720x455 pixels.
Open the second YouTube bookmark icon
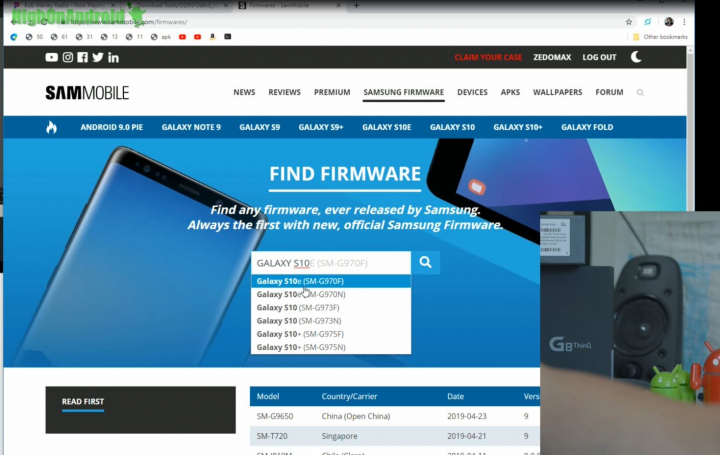pos(197,37)
